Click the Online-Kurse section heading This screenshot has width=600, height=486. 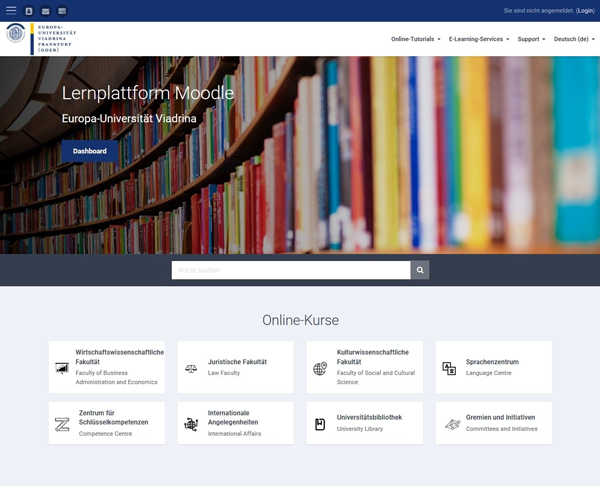[x=300, y=320]
